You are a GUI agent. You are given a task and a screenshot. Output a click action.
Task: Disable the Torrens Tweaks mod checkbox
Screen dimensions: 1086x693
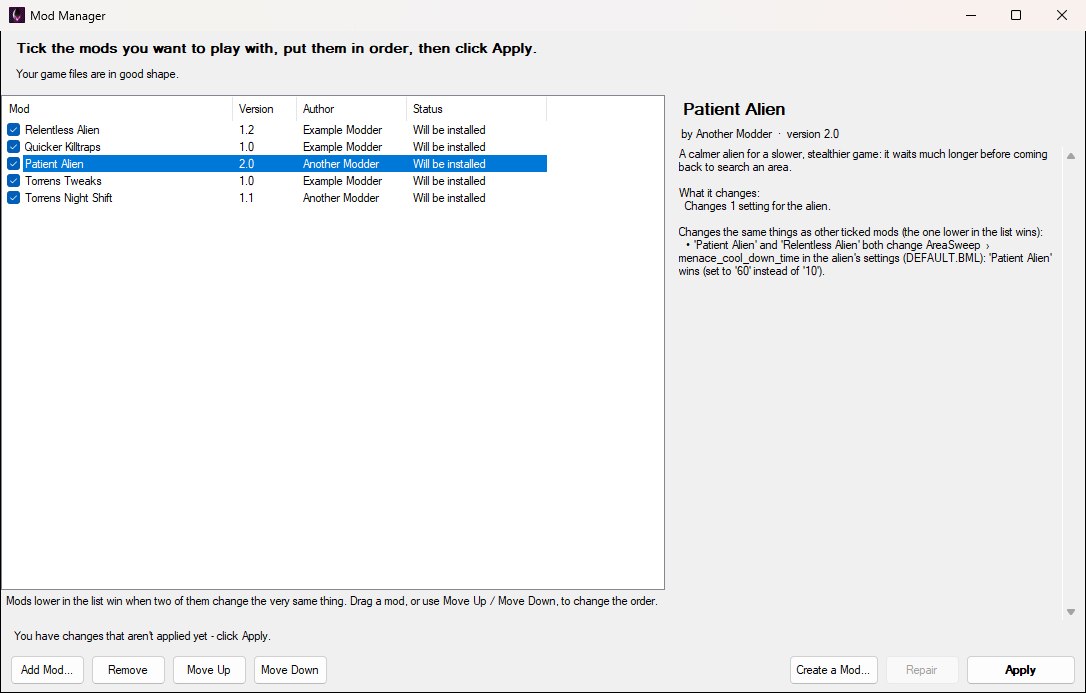coord(13,181)
